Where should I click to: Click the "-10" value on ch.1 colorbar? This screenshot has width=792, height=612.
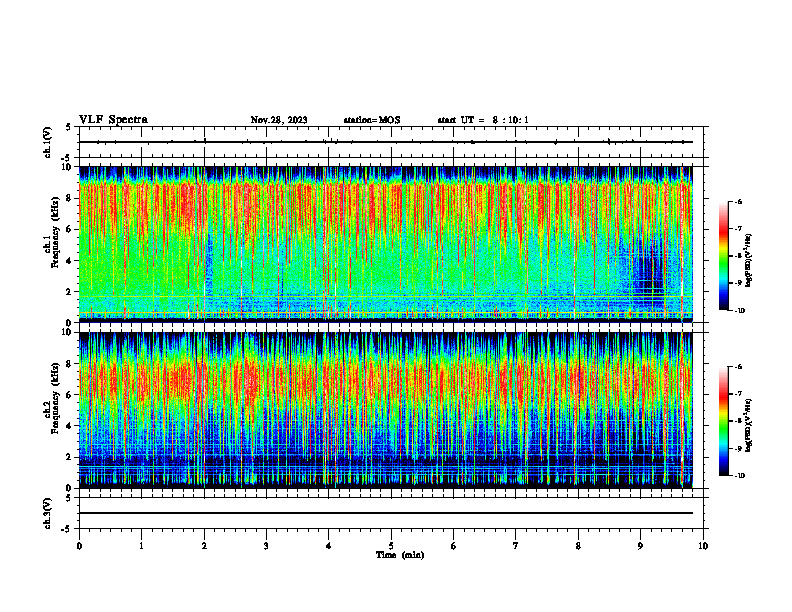(x=739, y=311)
